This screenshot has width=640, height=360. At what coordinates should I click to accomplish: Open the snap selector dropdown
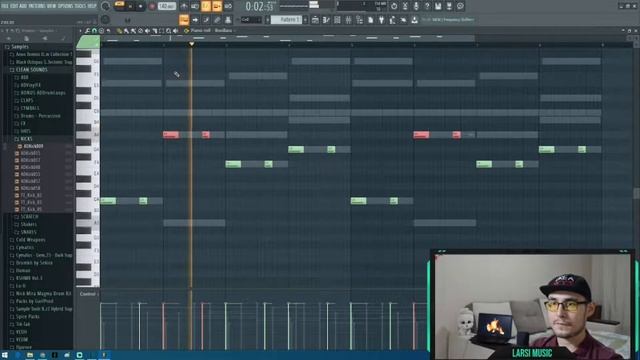[x=251, y=20]
